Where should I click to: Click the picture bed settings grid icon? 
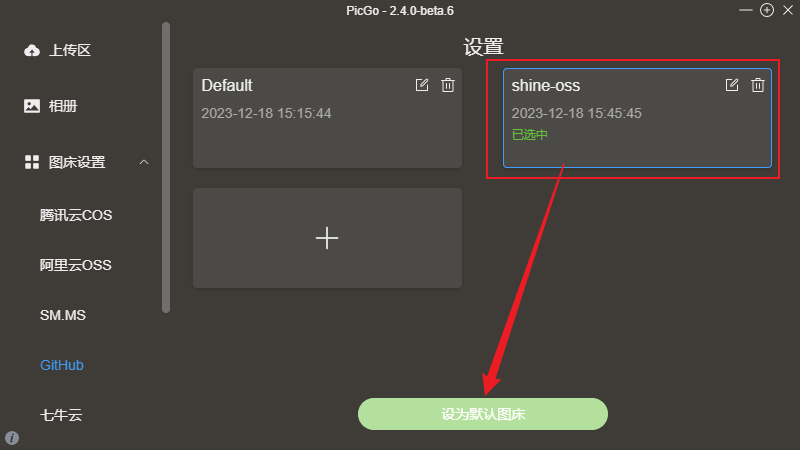pos(32,162)
